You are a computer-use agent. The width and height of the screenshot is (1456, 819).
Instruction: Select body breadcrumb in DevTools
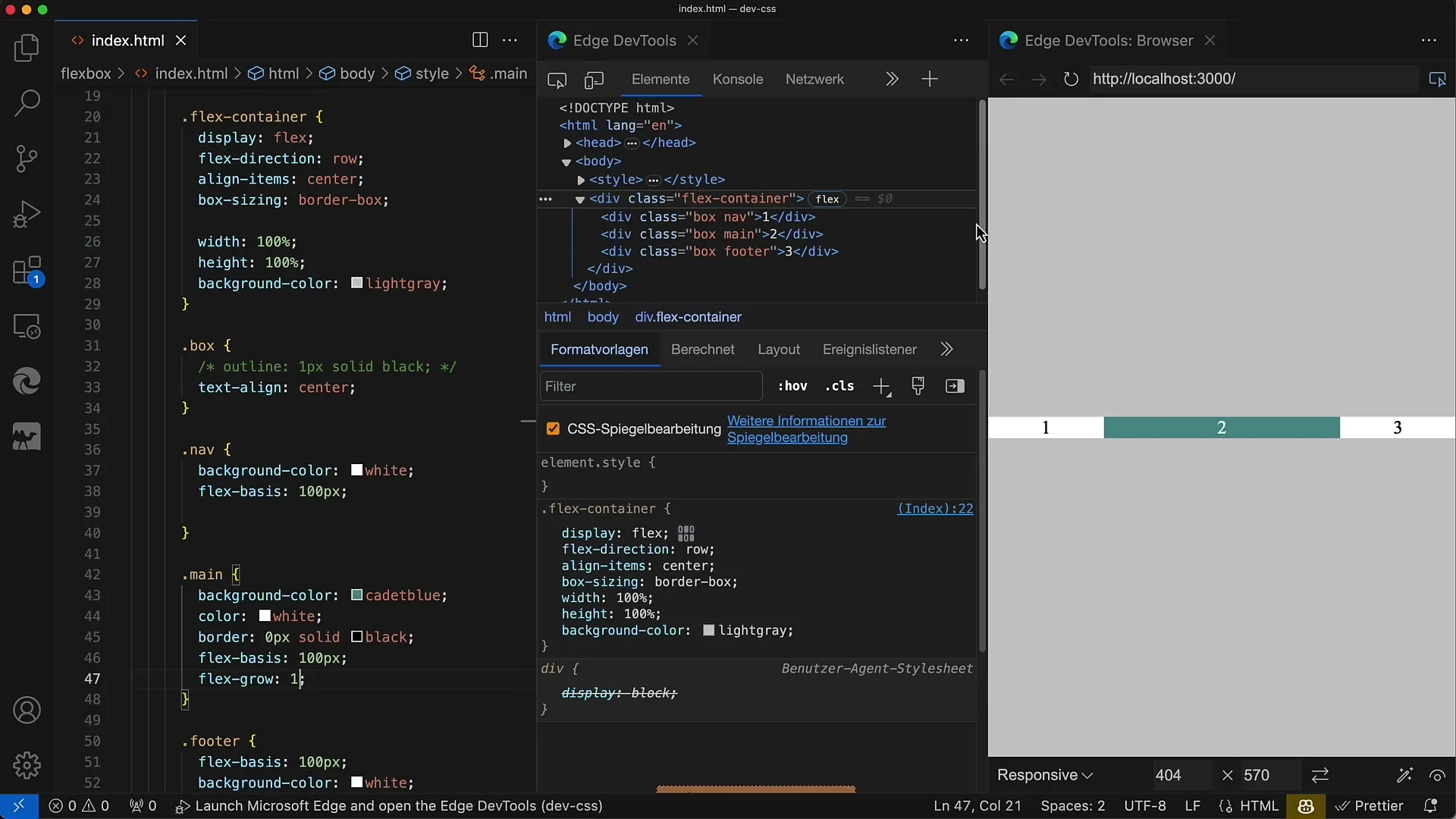coord(603,317)
